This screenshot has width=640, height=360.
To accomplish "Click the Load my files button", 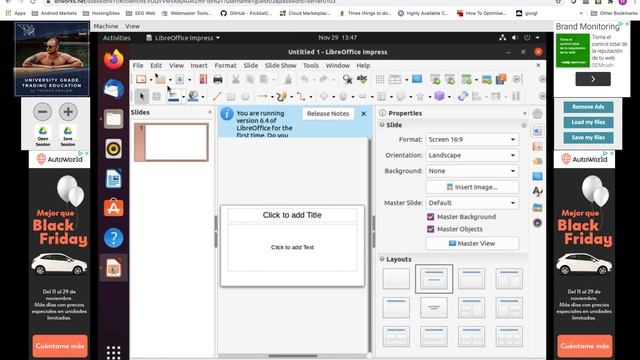I will (588, 122).
